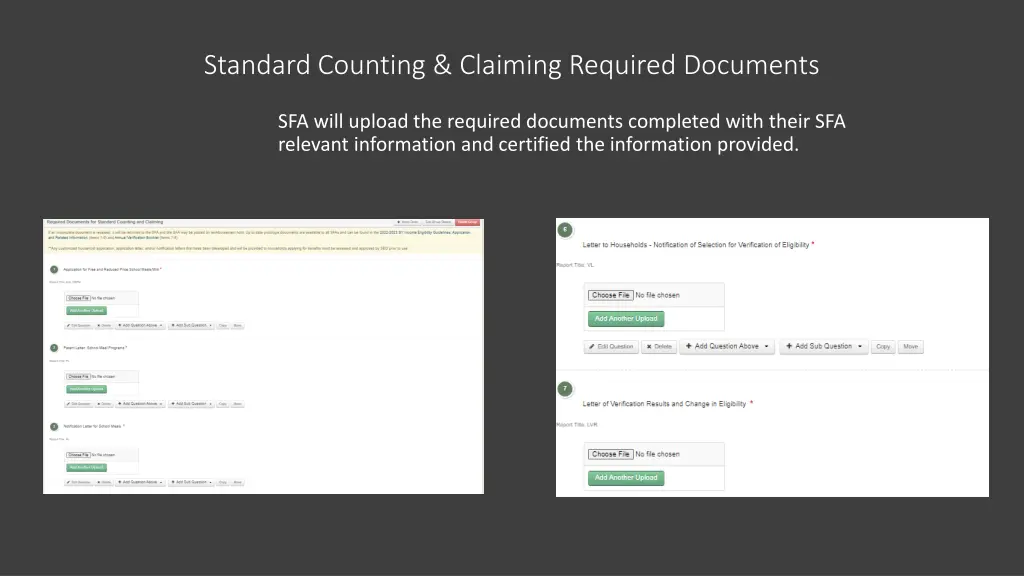
Task: Open Add Question Above dropdown under Application for Free
Action: click(140, 325)
